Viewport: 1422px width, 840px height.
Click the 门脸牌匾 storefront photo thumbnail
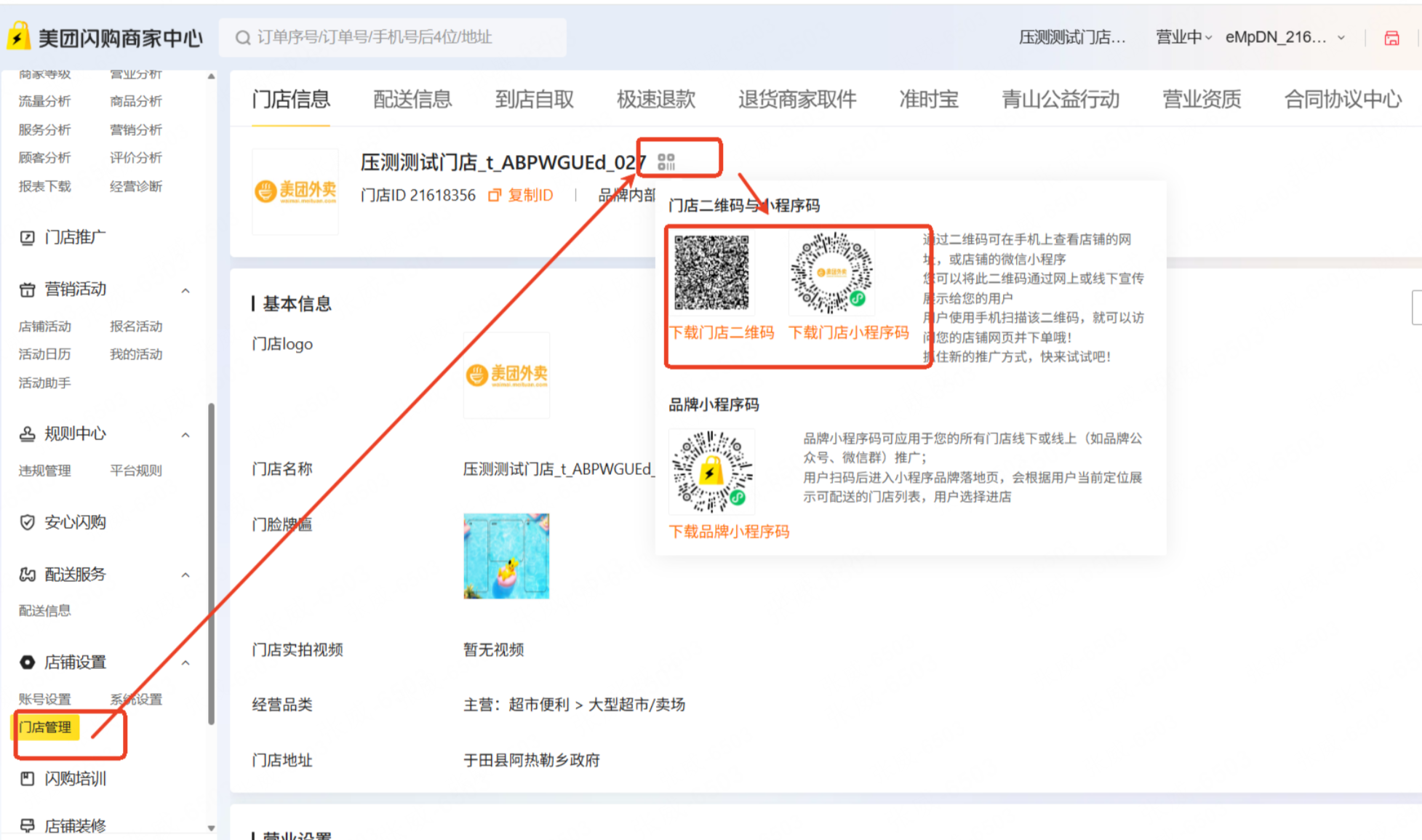pos(506,556)
